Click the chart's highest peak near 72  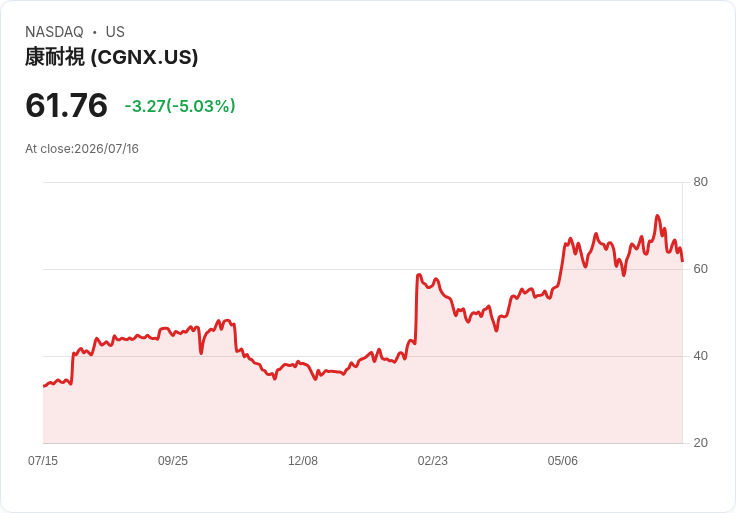coord(657,216)
